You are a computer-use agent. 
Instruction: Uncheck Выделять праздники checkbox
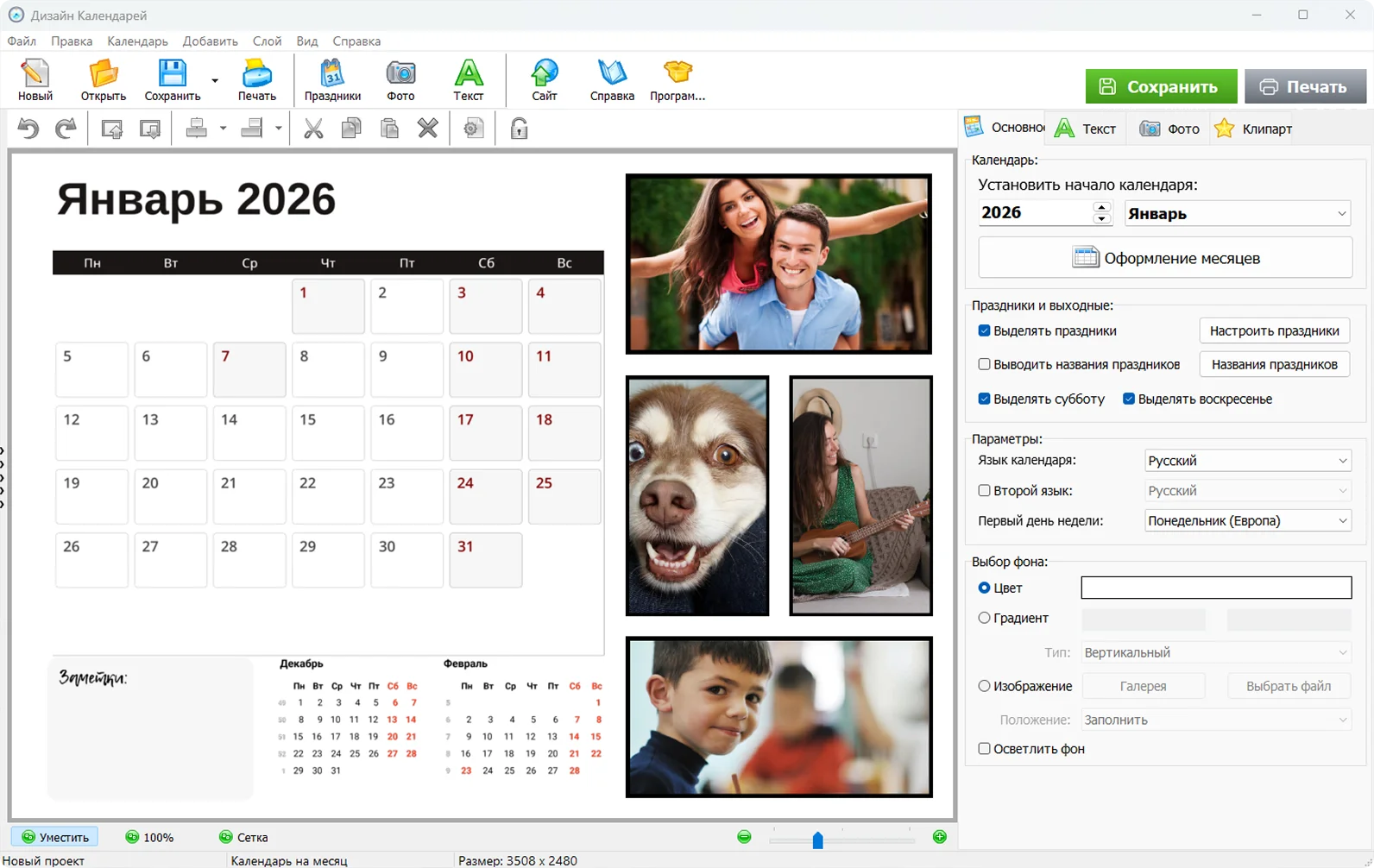[x=984, y=330]
